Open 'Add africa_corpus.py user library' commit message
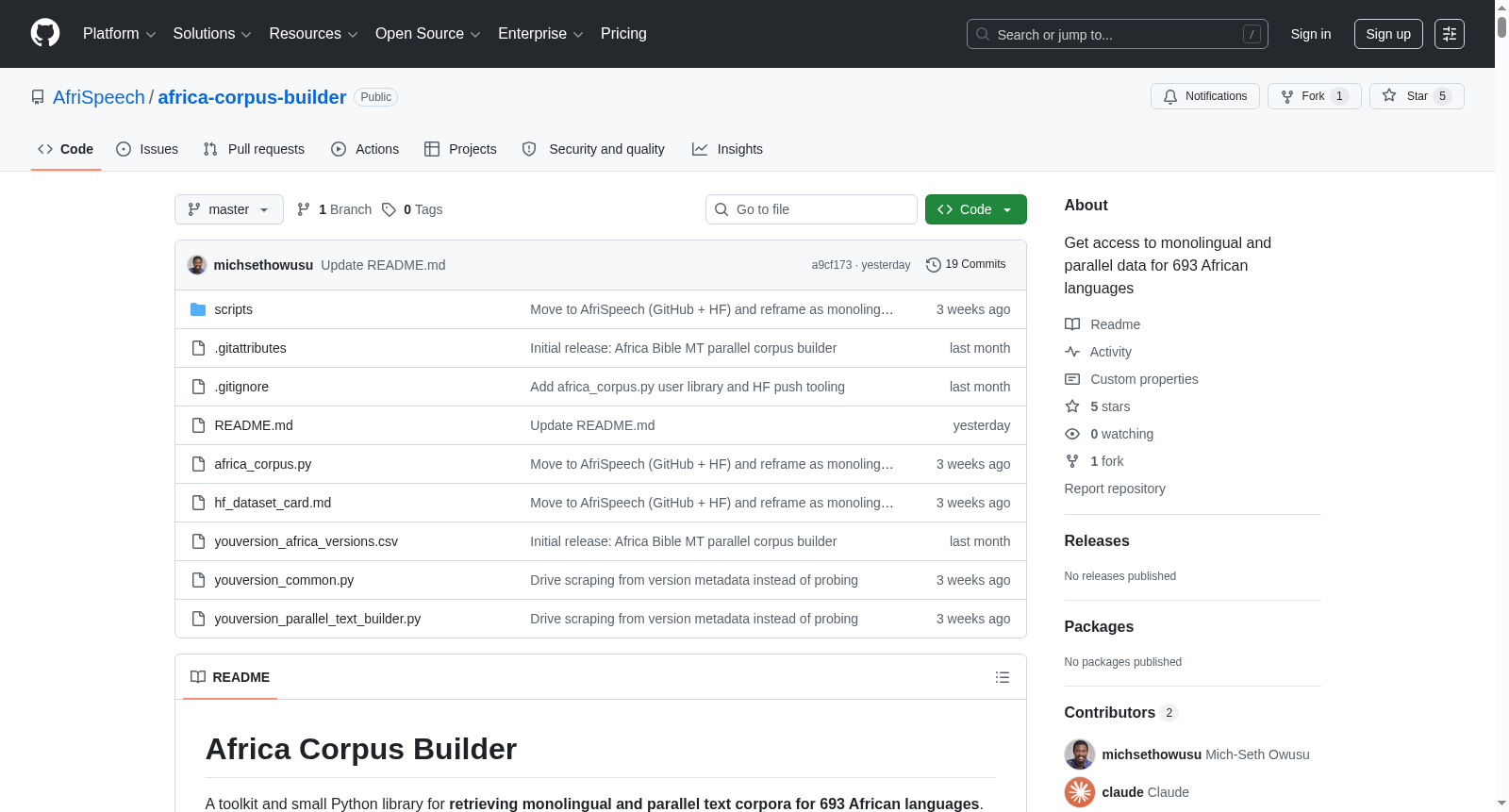Viewport: 1509px width, 812px height. [688, 387]
